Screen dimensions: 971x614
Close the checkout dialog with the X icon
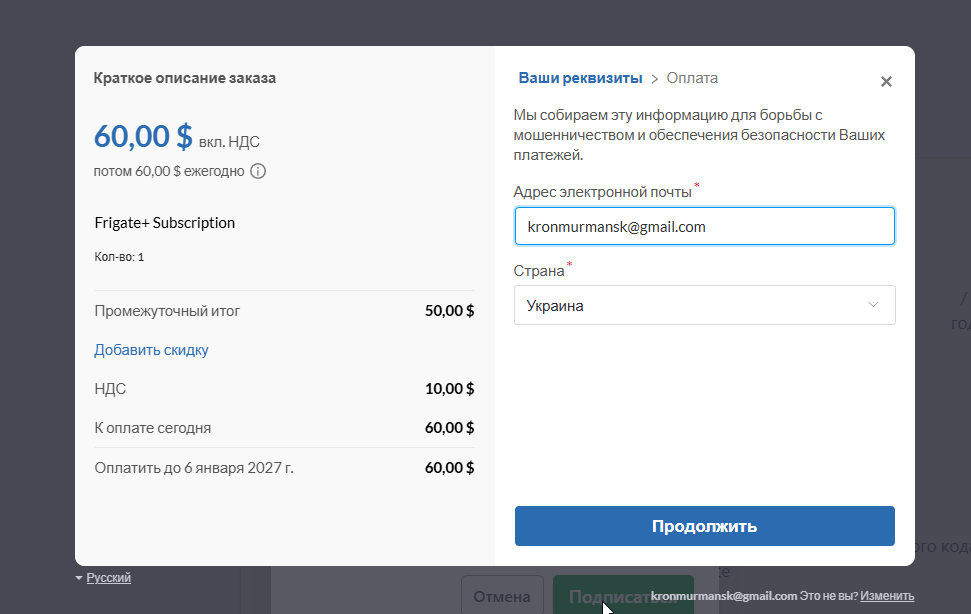[x=886, y=82]
